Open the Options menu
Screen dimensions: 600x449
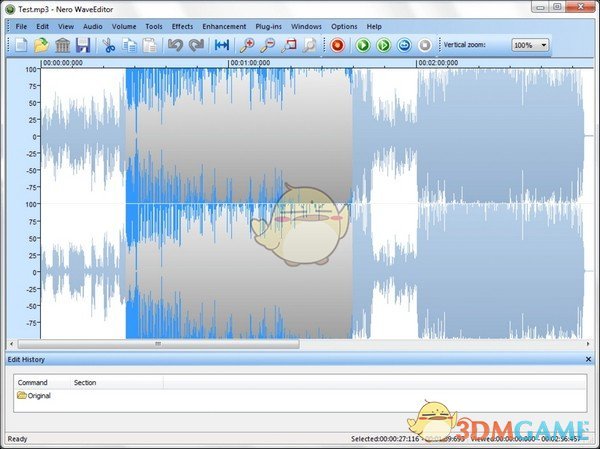pyautogui.click(x=344, y=26)
